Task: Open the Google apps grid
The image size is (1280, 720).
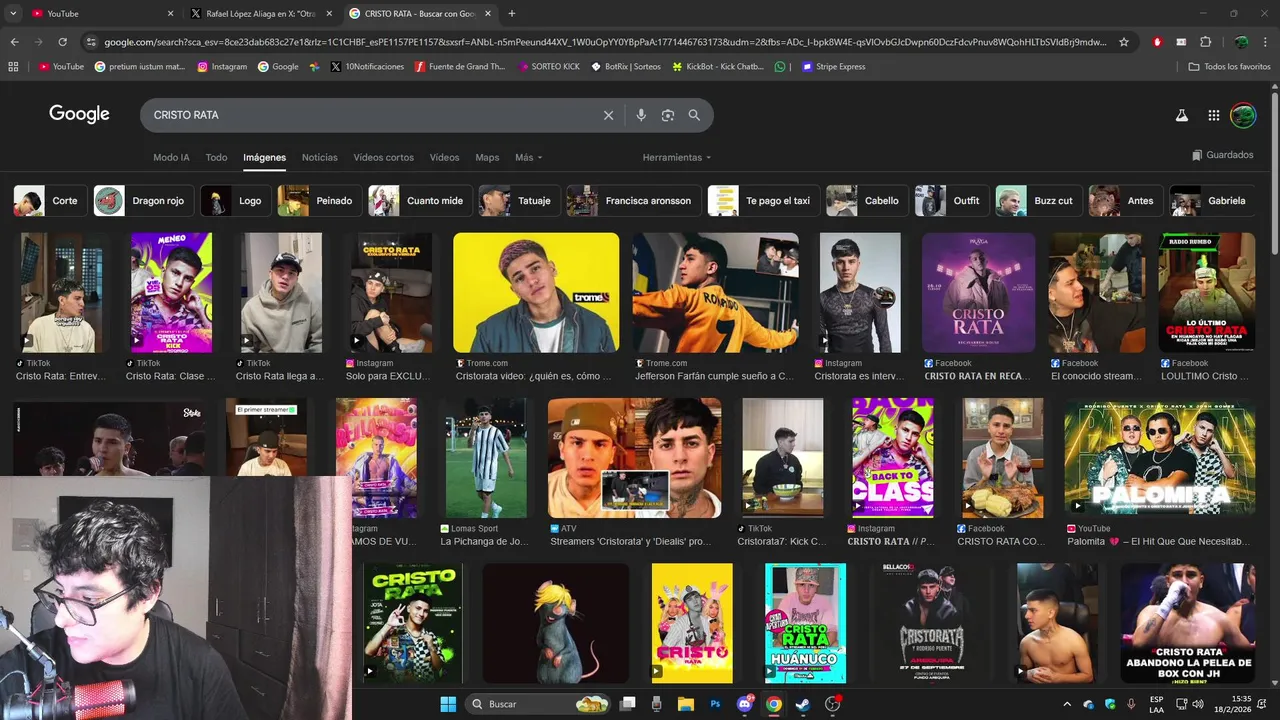Action: point(1213,115)
